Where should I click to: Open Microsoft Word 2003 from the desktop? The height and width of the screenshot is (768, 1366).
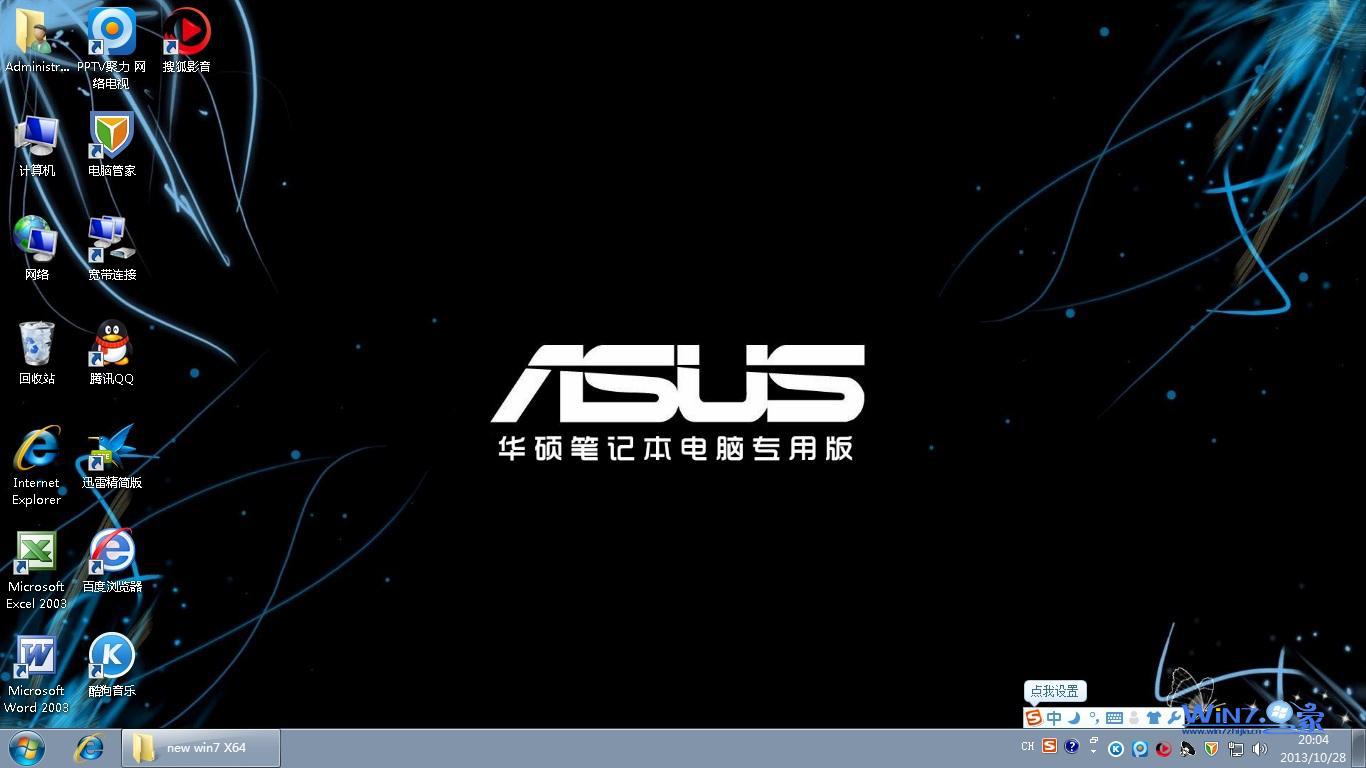[36, 655]
